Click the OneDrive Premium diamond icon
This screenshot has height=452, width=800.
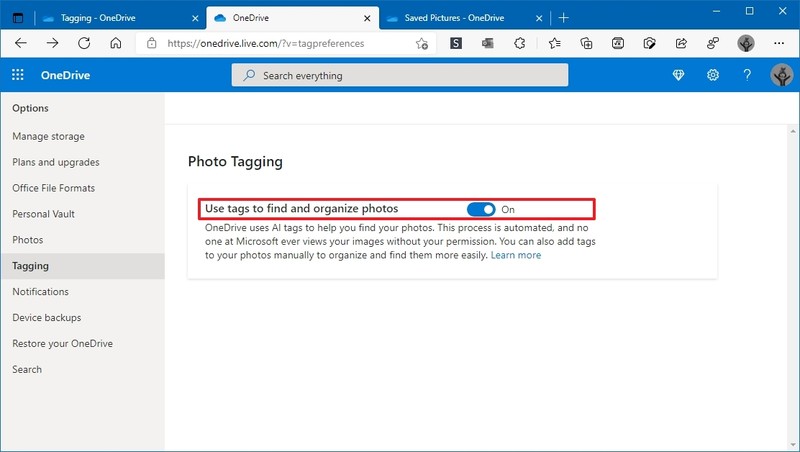pos(678,75)
